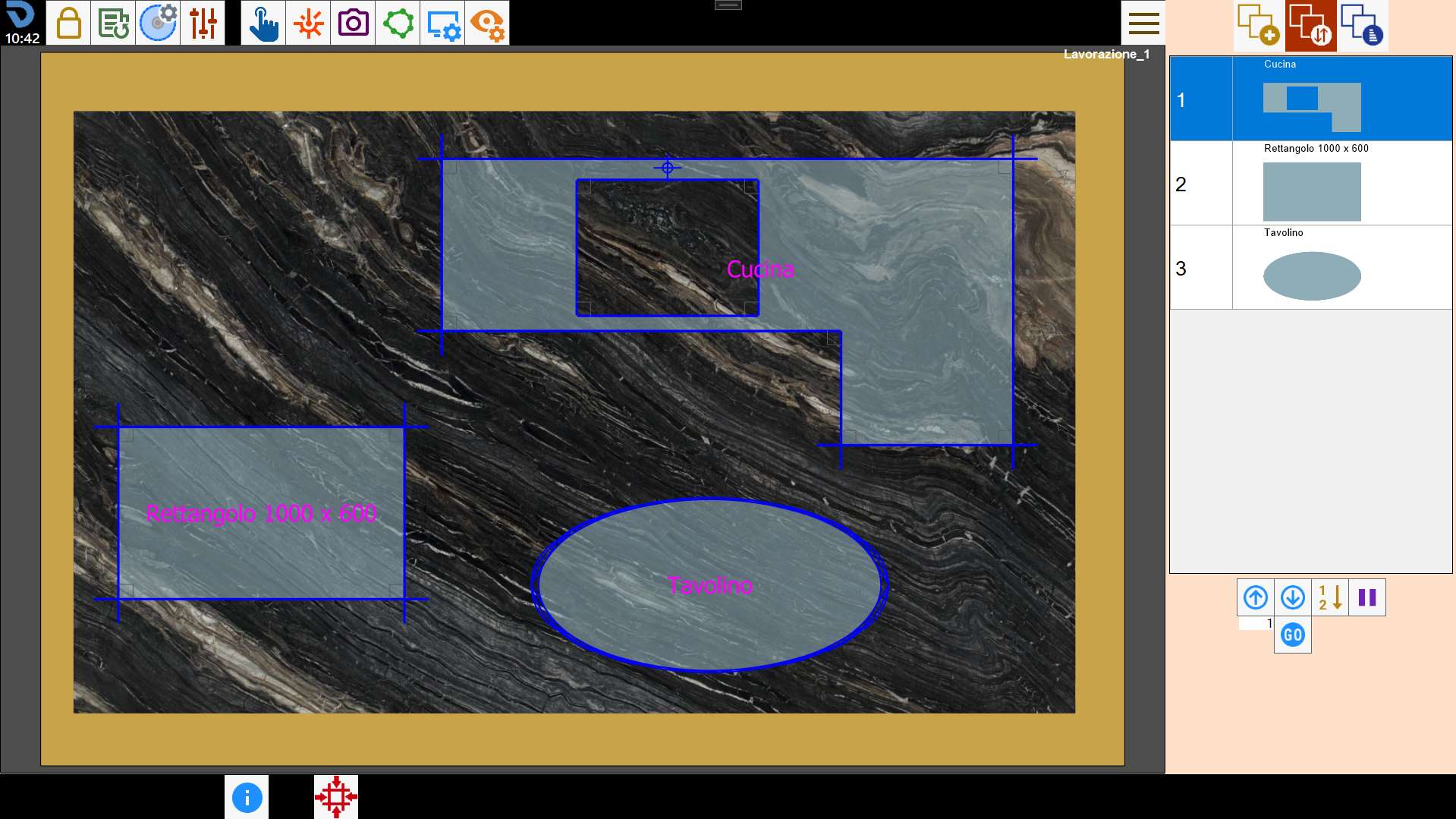This screenshot has width=1456, height=819.
Task: Click the position number input field
Action: tap(1256, 623)
